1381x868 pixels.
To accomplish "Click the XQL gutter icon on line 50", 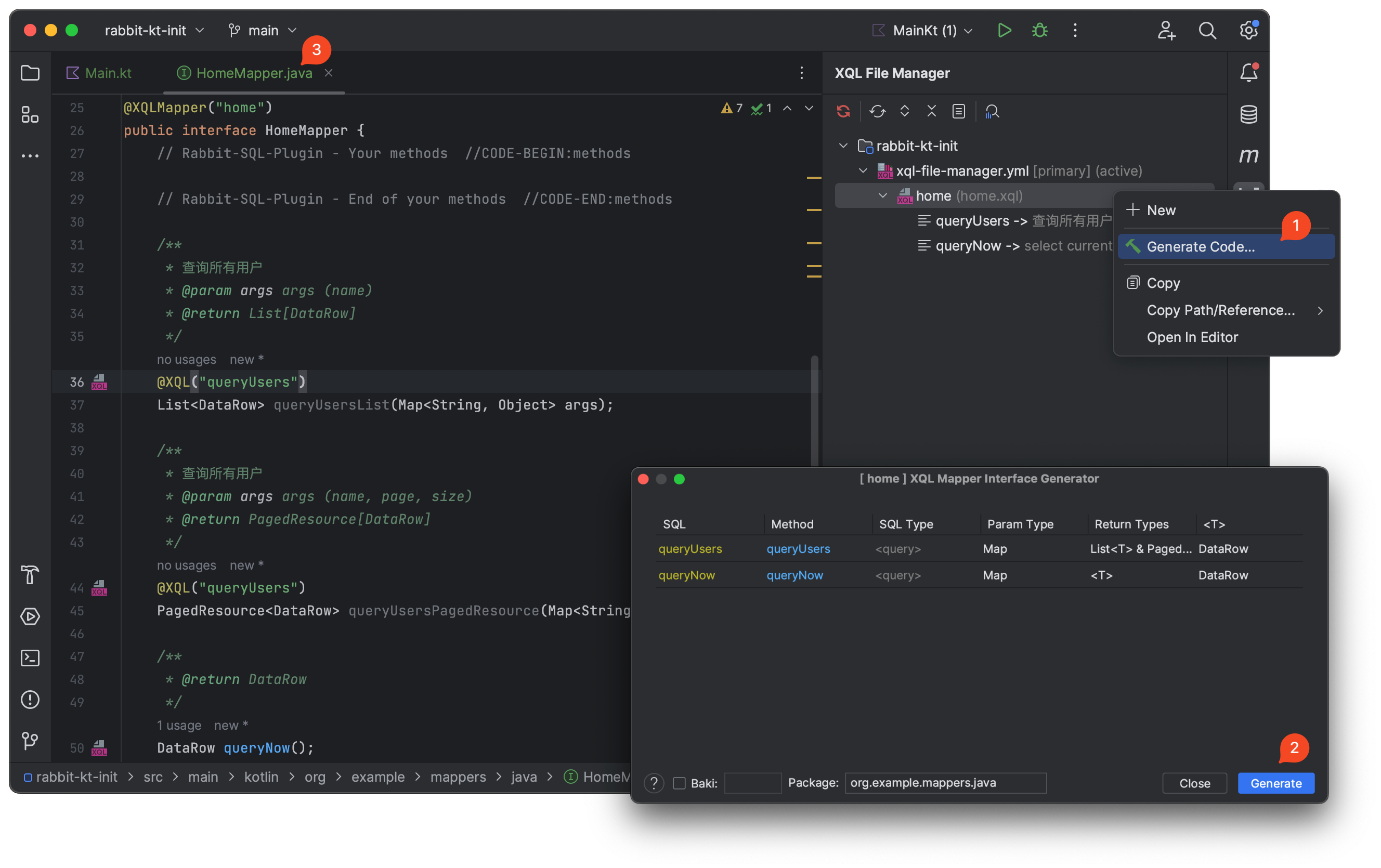I will (x=99, y=747).
